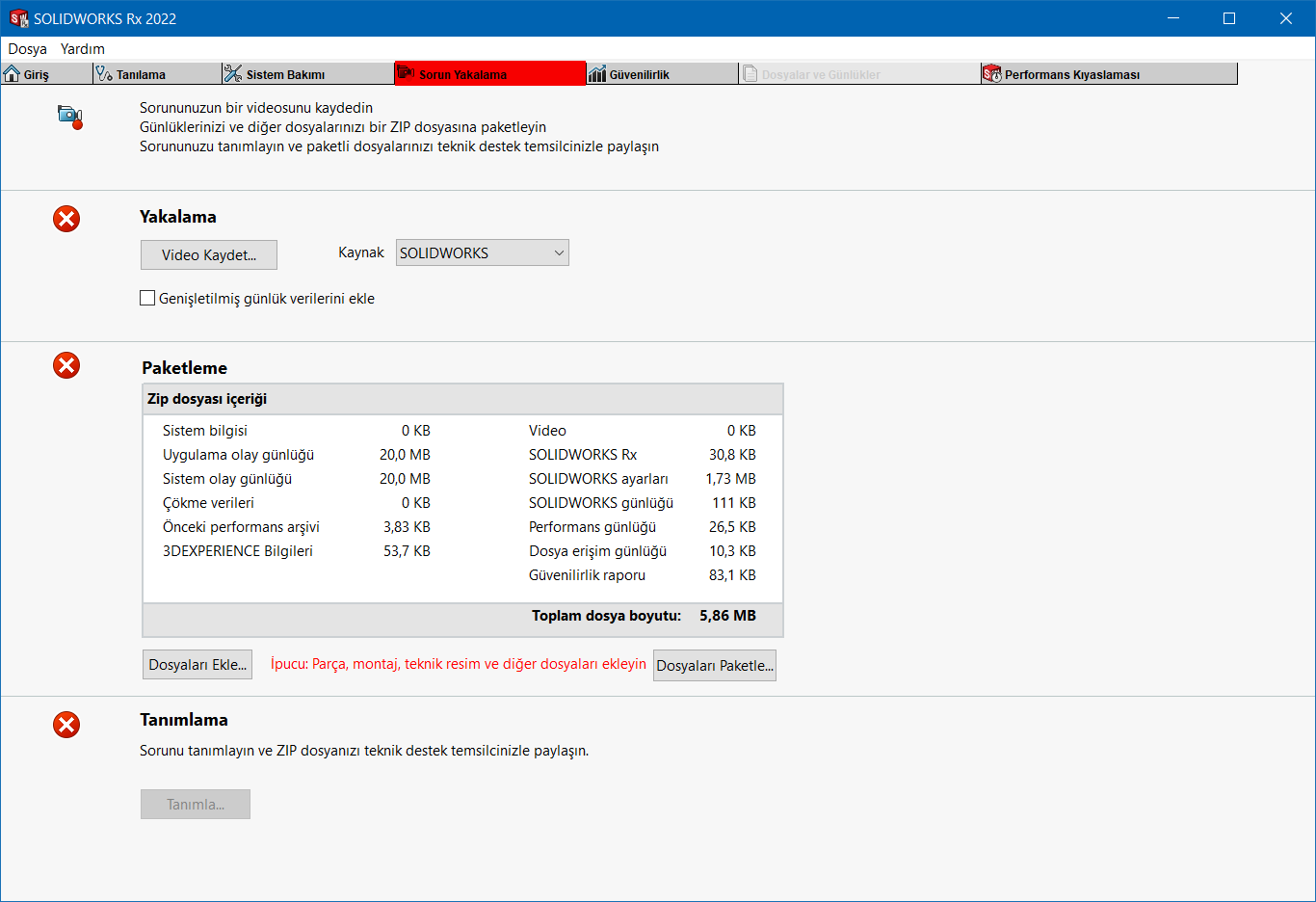Click the stethoscope icon on Tanılama tab

pos(104,73)
